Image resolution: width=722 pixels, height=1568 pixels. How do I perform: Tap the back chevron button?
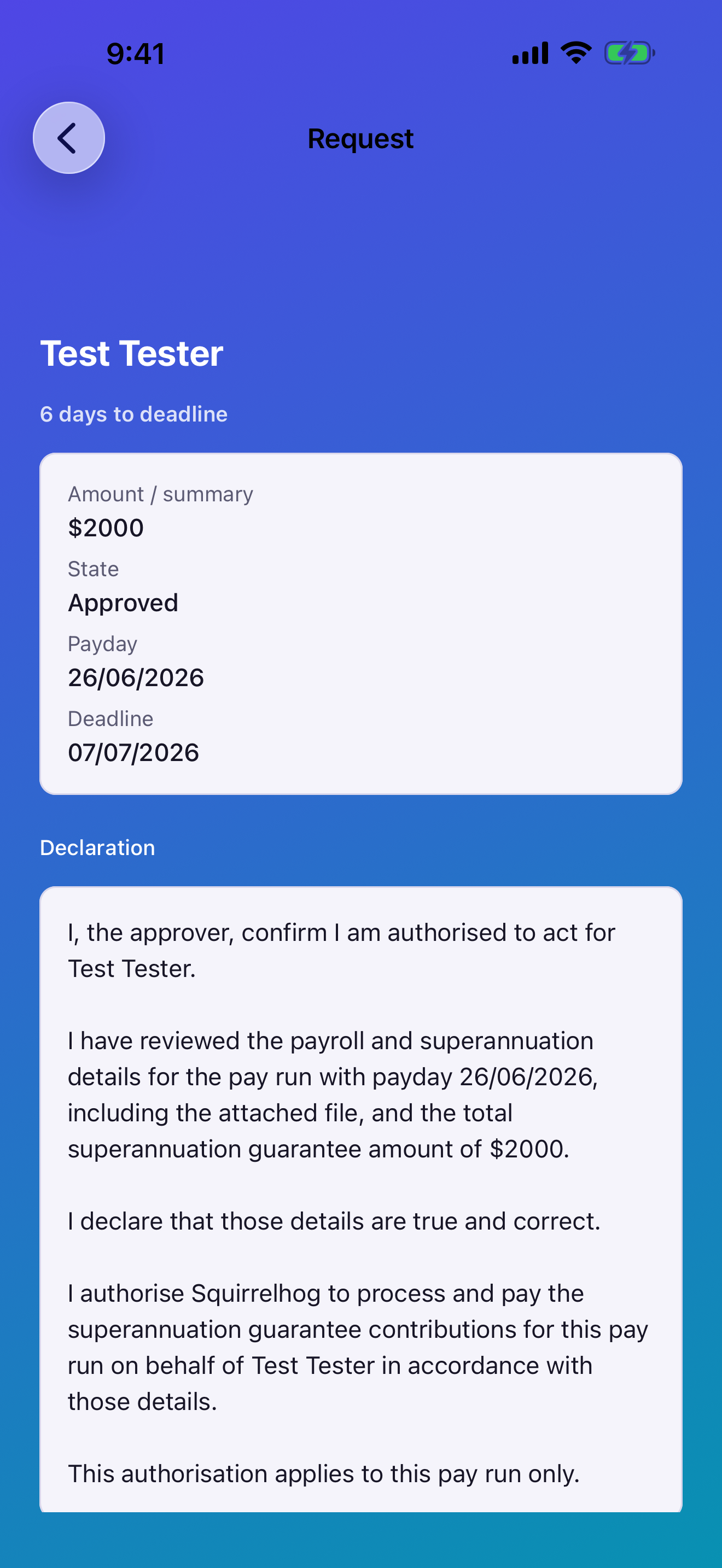[x=69, y=138]
